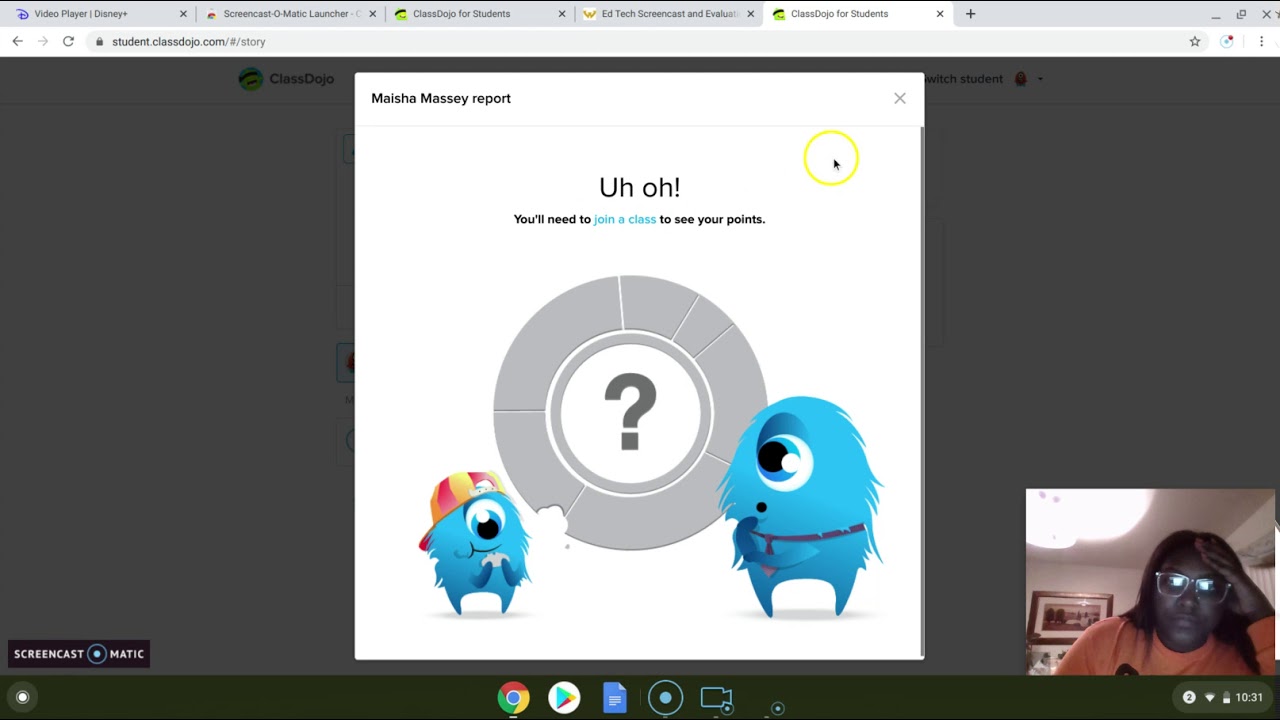Image resolution: width=1280 pixels, height=720 pixels.
Task: Click the Wi-Fi status icon in tray
Action: (1209, 697)
